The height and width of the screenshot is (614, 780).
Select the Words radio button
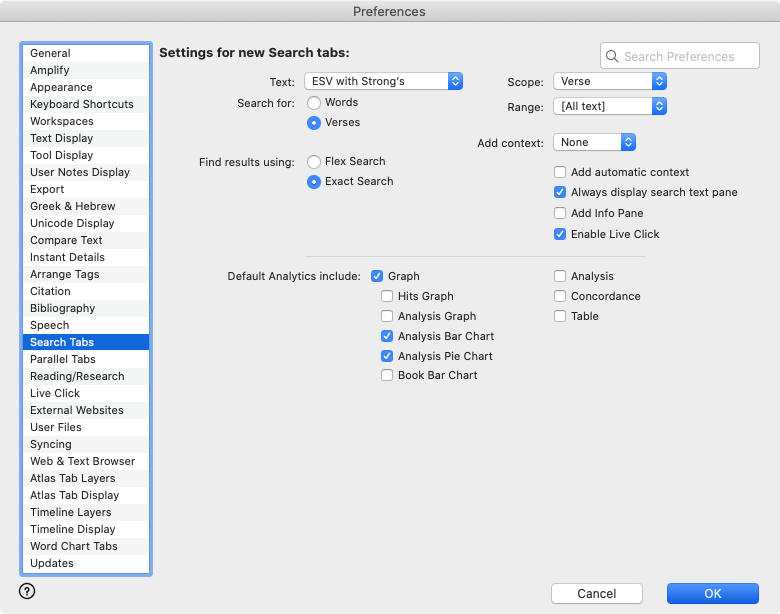tap(314, 102)
